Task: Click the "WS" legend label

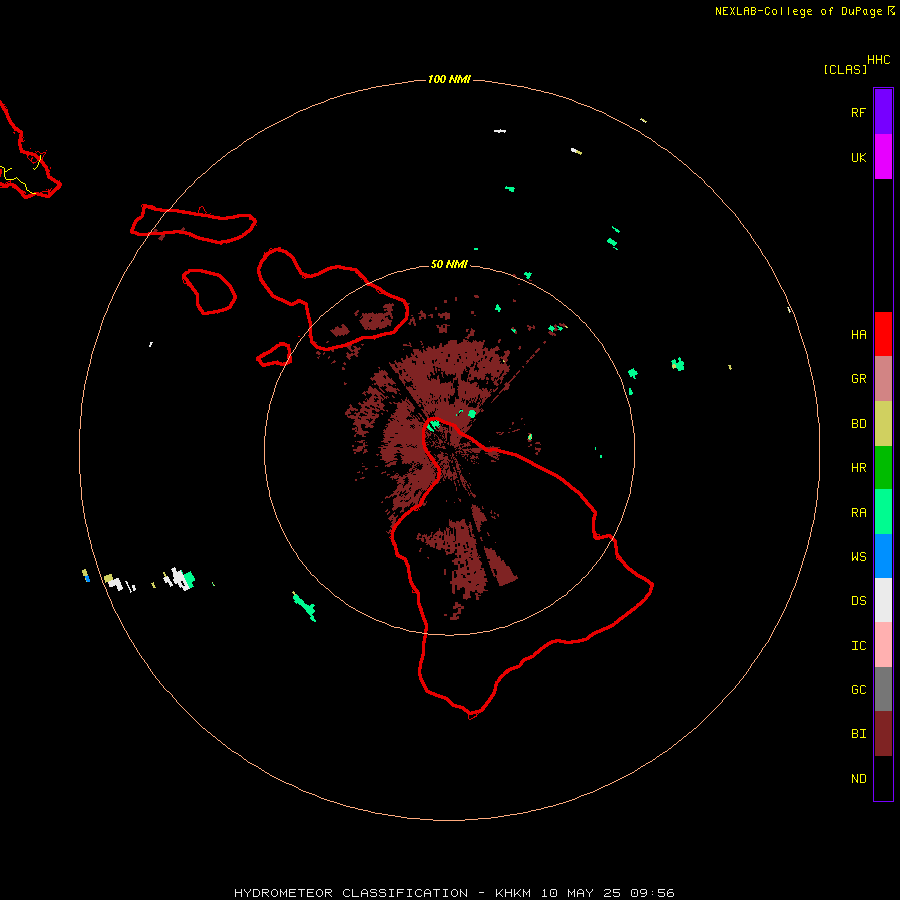Action: tap(858, 557)
